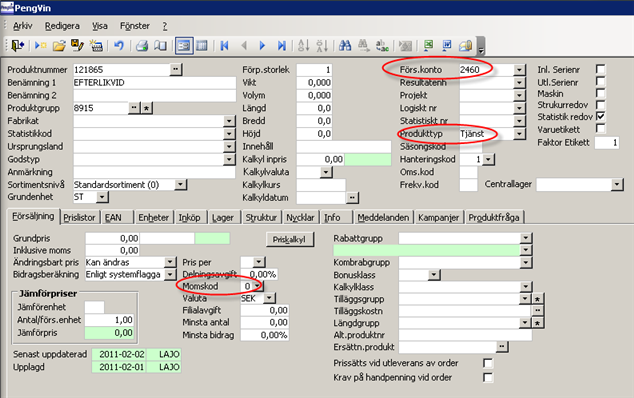Viewport: 634px width, 398px height.
Task: Switch to the Prislistor tab
Action: 79,218
